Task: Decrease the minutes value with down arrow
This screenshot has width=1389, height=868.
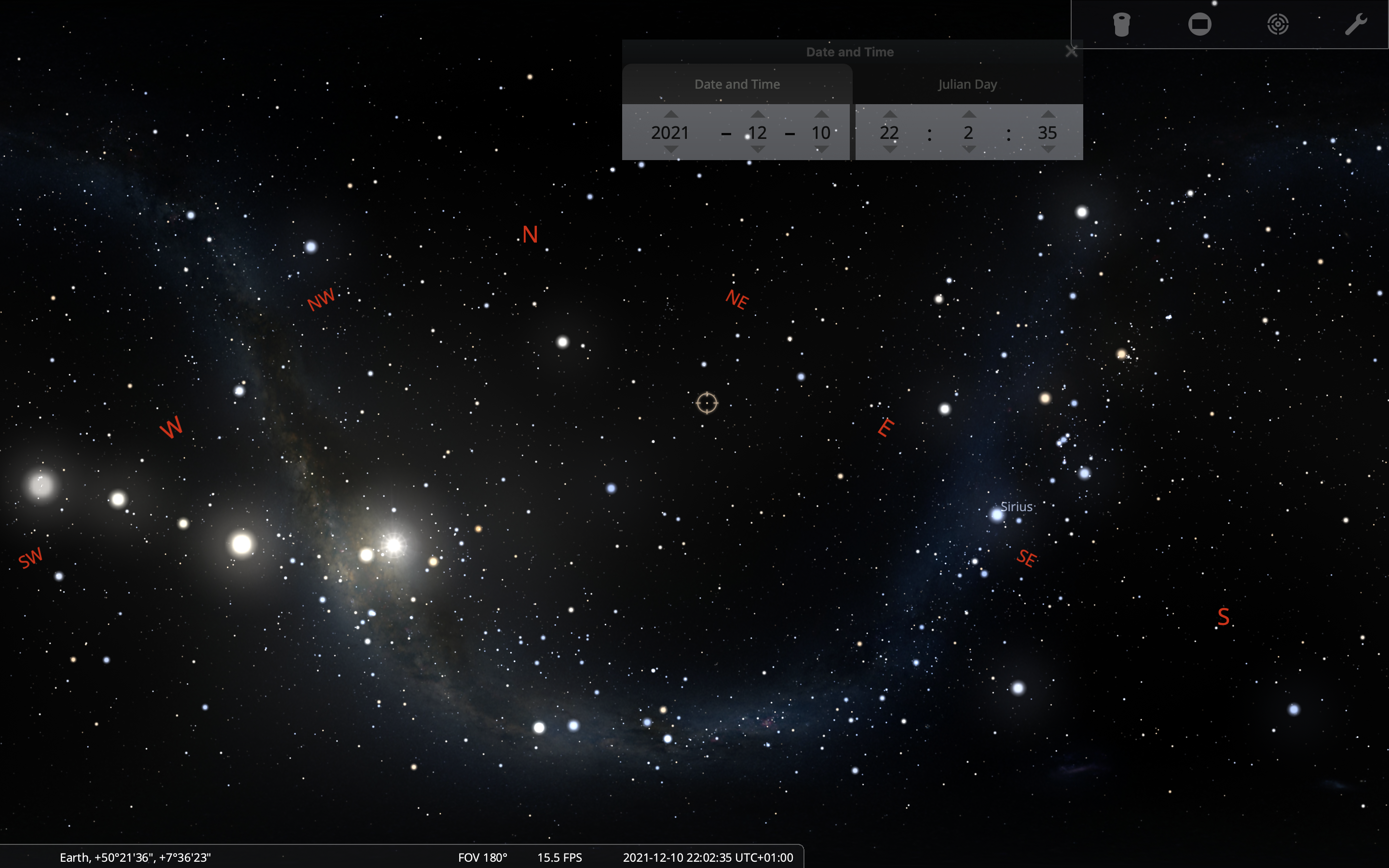Action: click(969, 150)
